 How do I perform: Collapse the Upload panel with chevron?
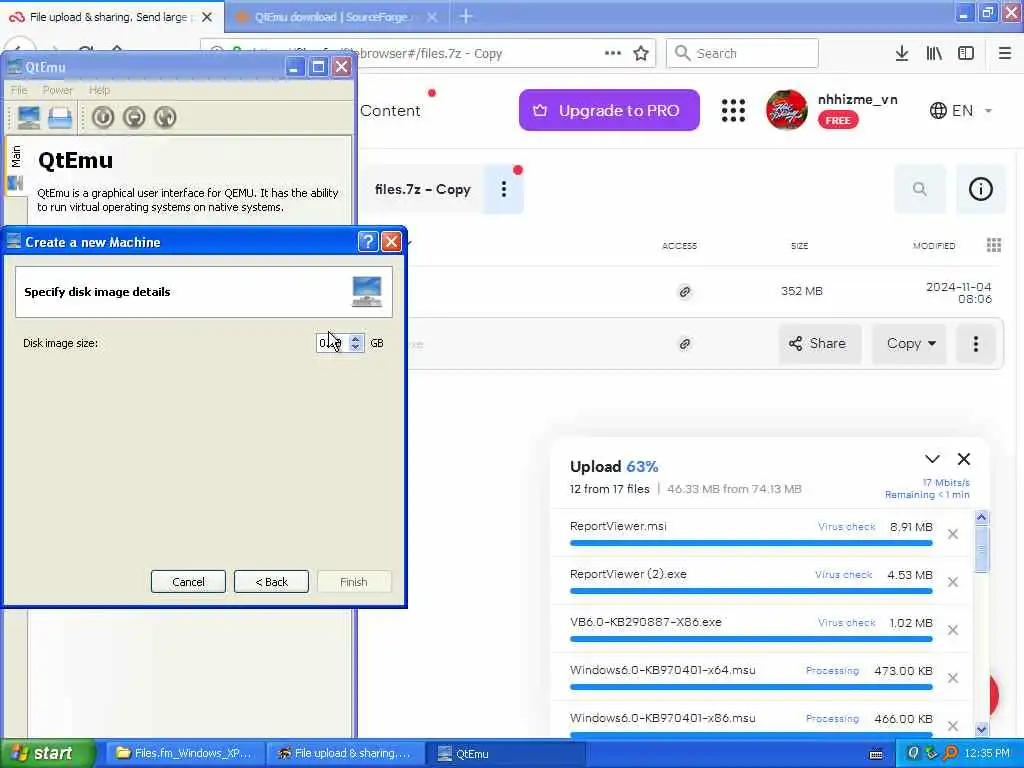click(x=932, y=459)
